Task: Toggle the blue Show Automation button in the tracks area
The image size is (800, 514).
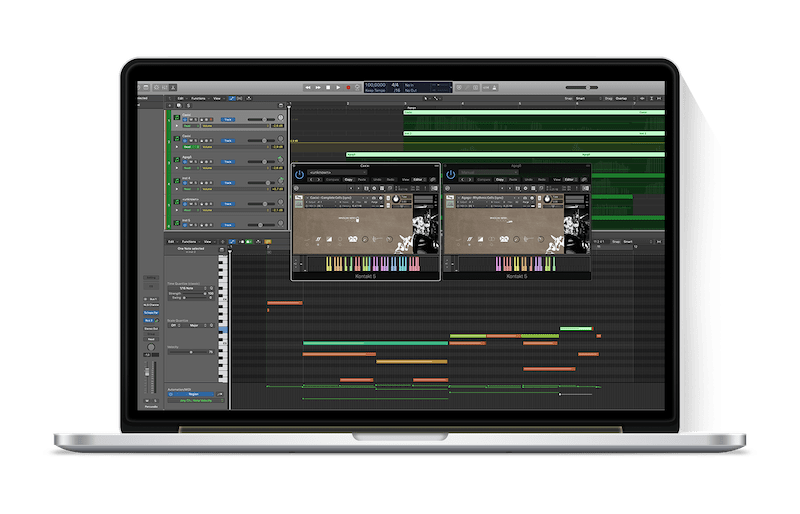Action: coord(232,99)
